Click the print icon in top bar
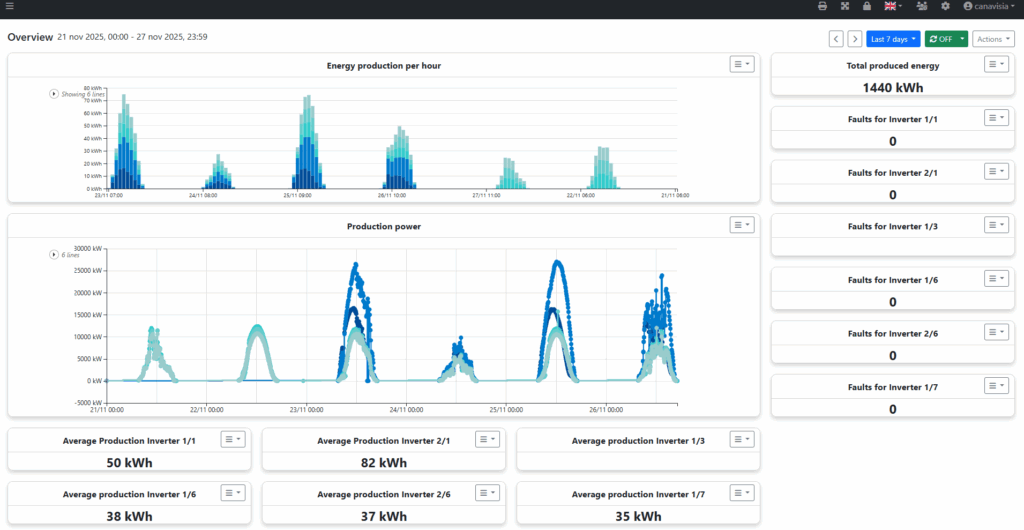 click(822, 6)
